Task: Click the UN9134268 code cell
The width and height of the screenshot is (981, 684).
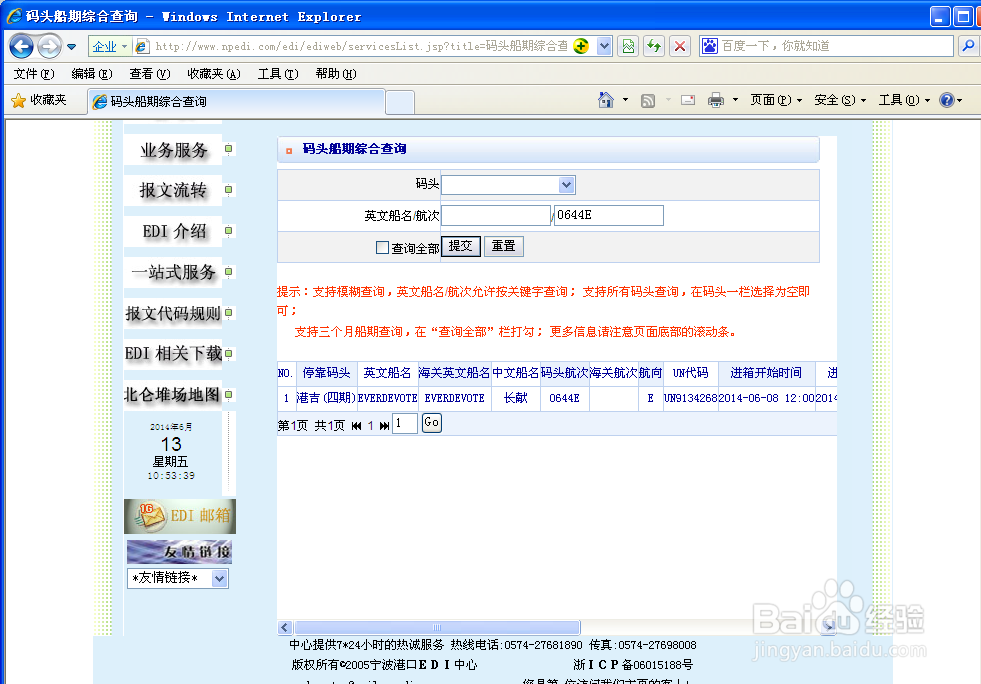Action: coord(691,398)
